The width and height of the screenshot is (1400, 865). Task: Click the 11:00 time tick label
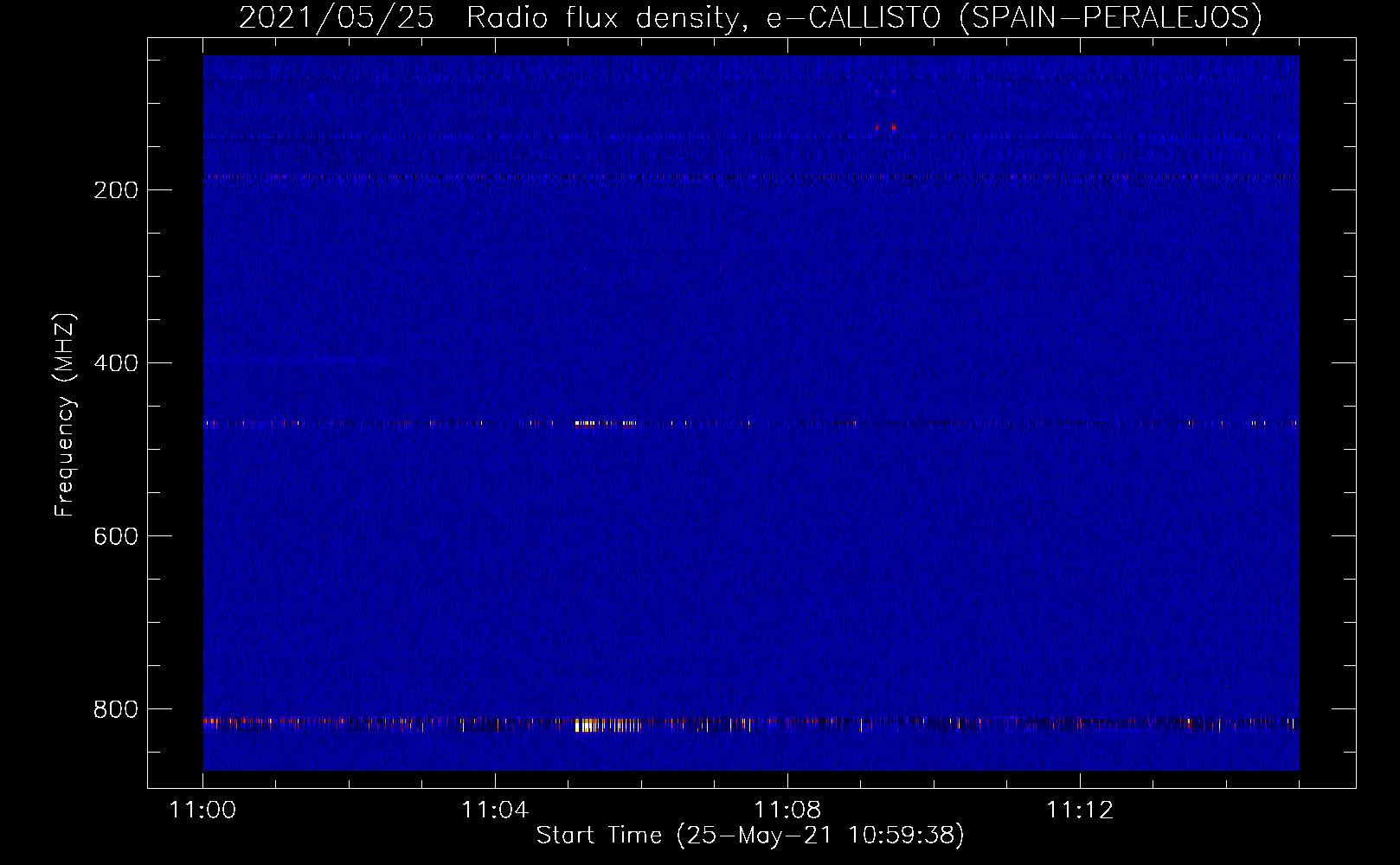(x=202, y=811)
